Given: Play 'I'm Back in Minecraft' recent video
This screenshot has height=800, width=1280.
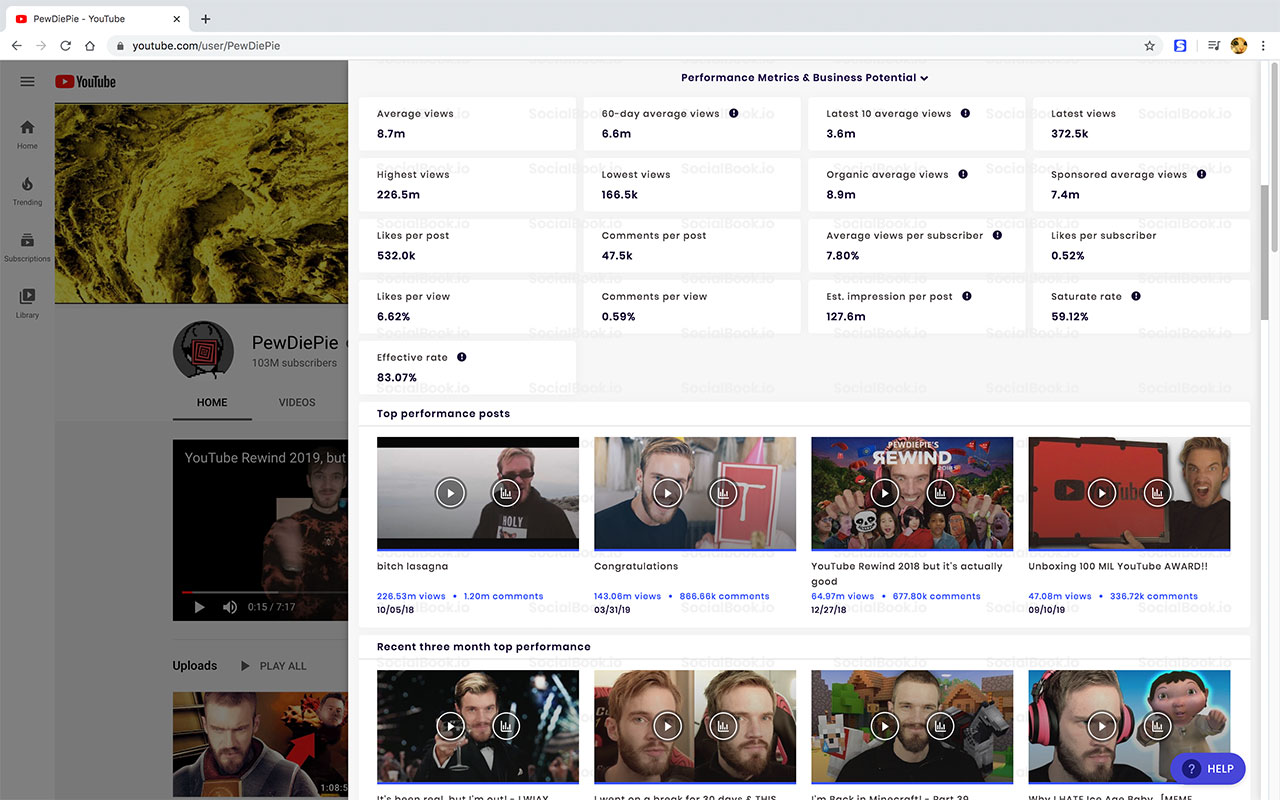Looking at the screenshot, I should pos(885,726).
